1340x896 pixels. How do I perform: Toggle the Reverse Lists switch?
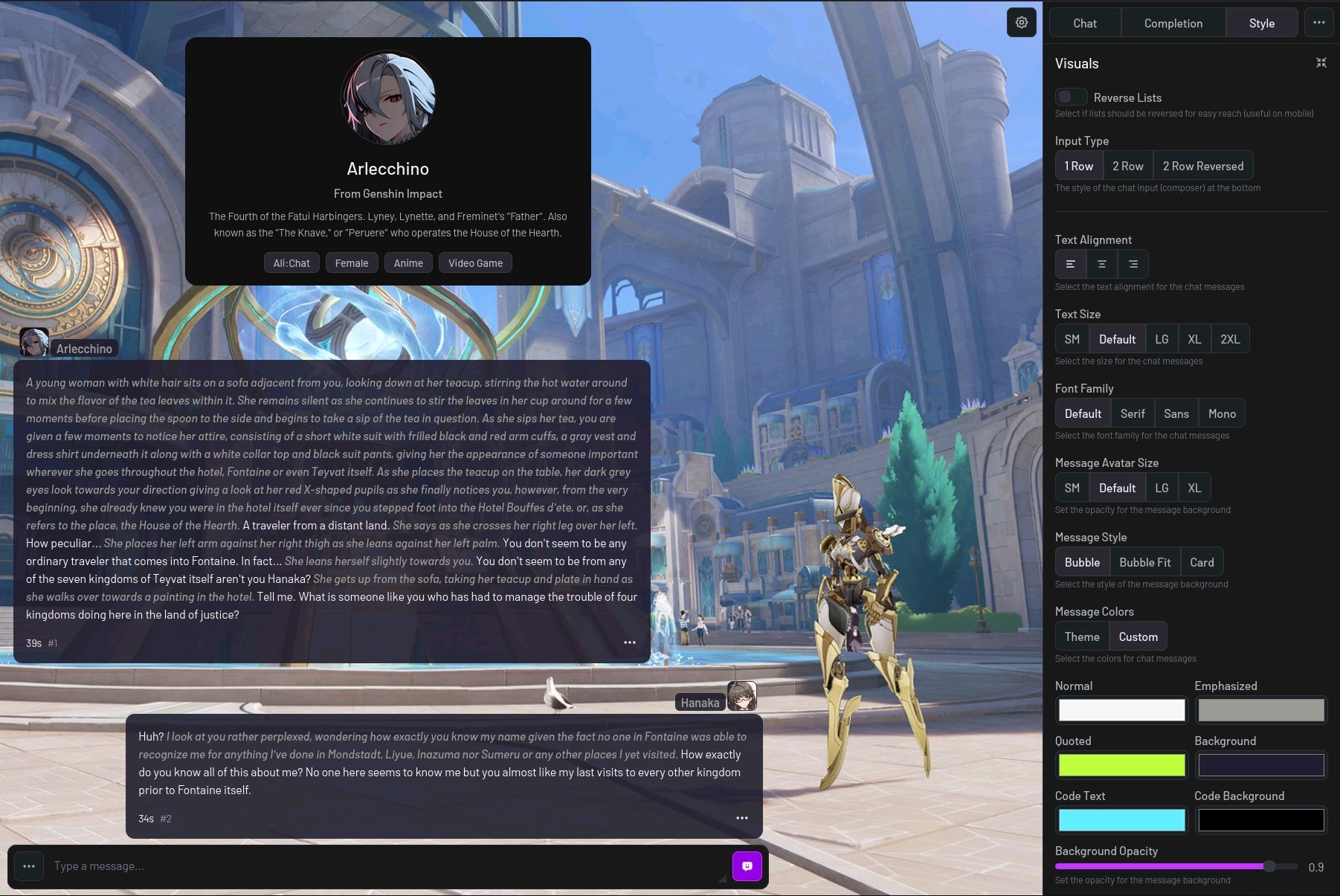1071,97
